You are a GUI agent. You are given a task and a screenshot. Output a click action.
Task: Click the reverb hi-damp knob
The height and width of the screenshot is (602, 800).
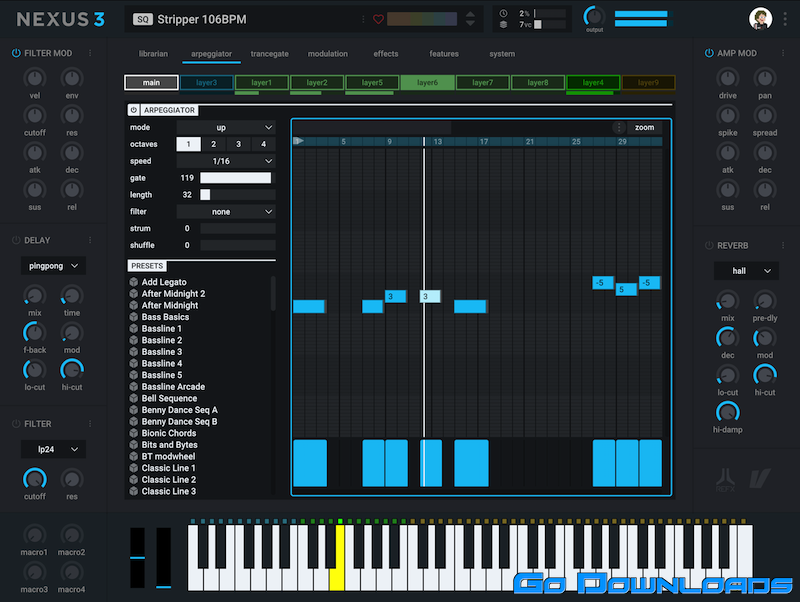click(728, 412)
